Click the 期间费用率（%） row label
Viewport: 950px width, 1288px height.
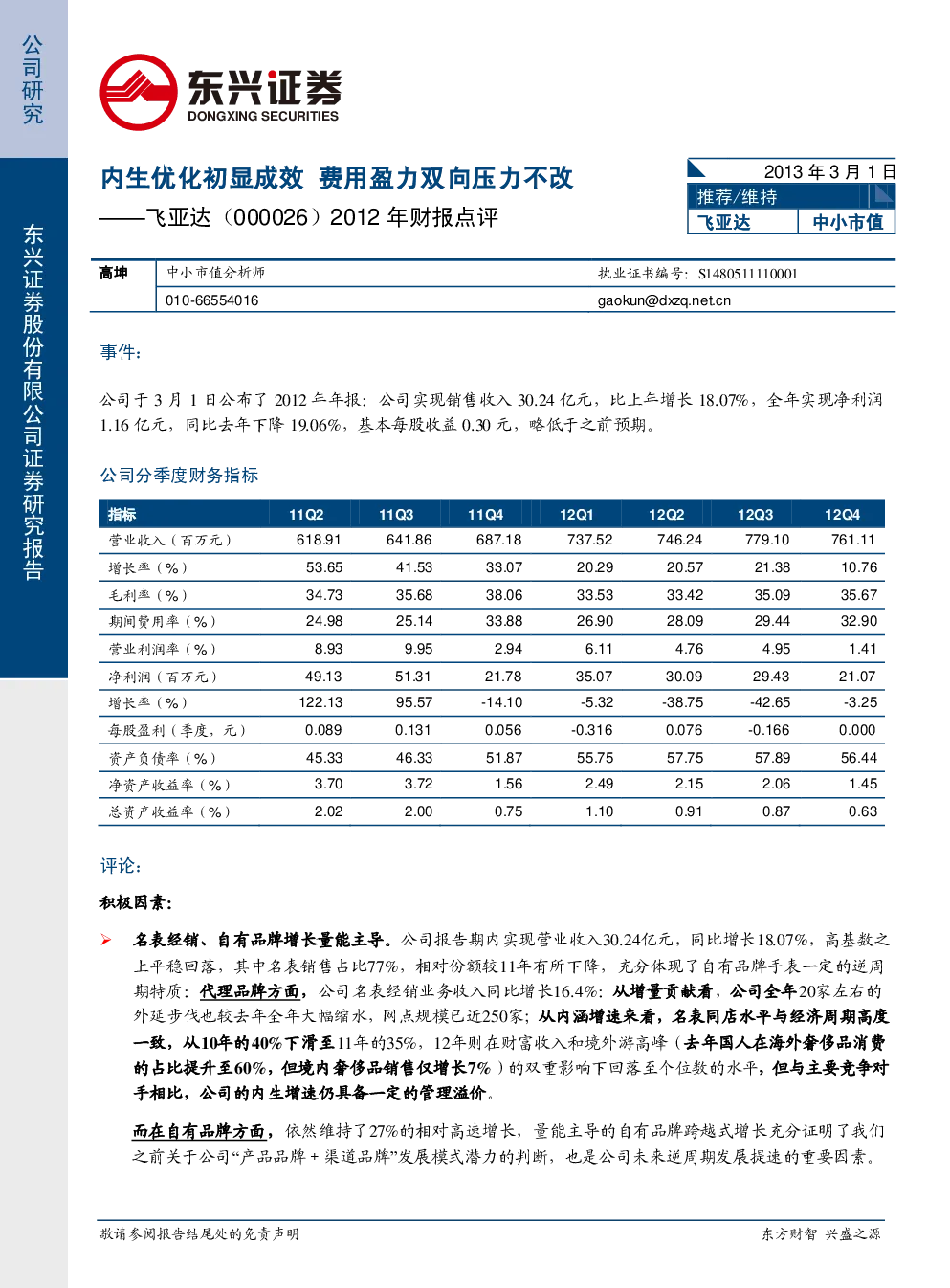click(163, 622)
